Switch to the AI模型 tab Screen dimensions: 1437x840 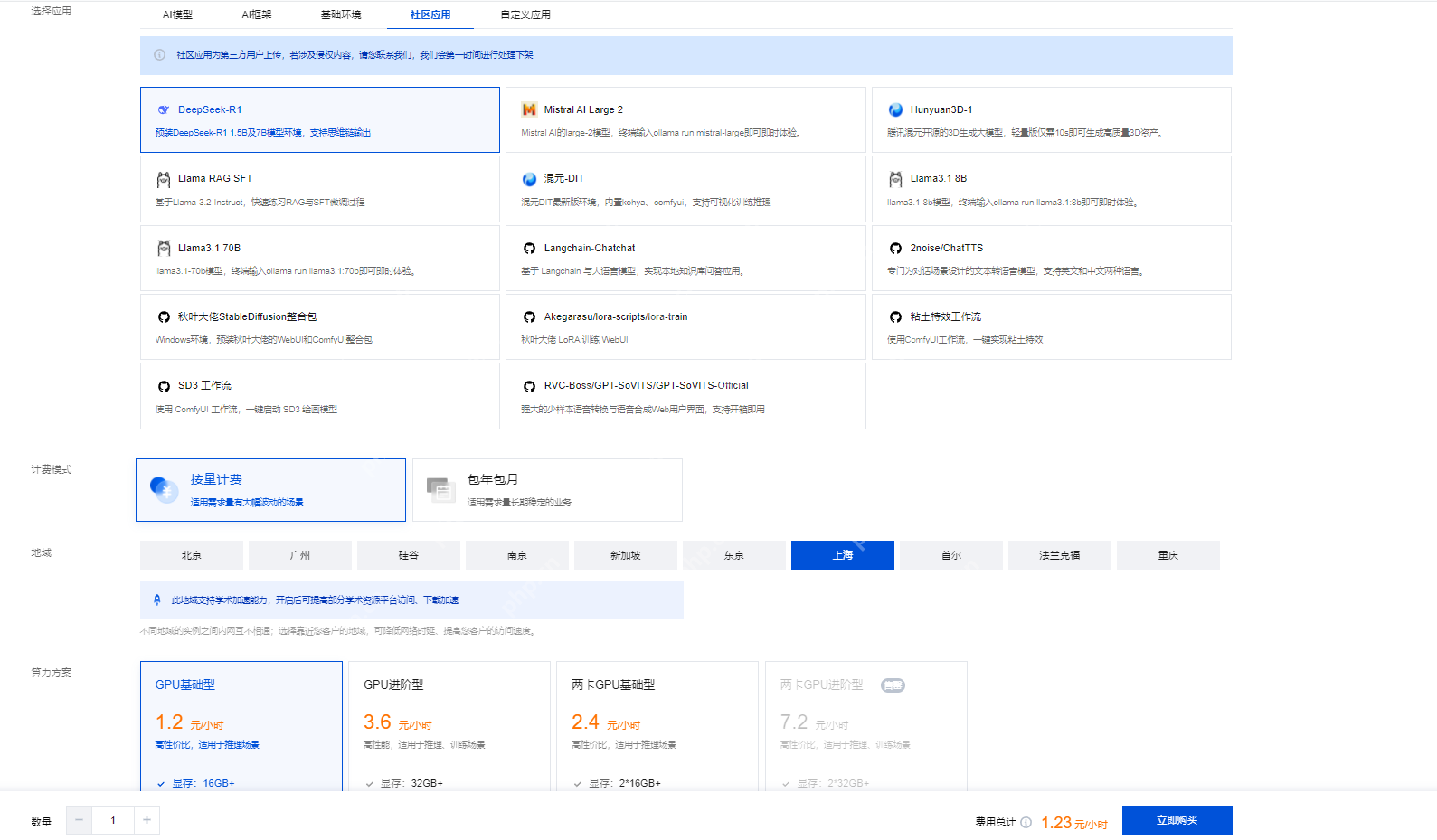(177, 14)
